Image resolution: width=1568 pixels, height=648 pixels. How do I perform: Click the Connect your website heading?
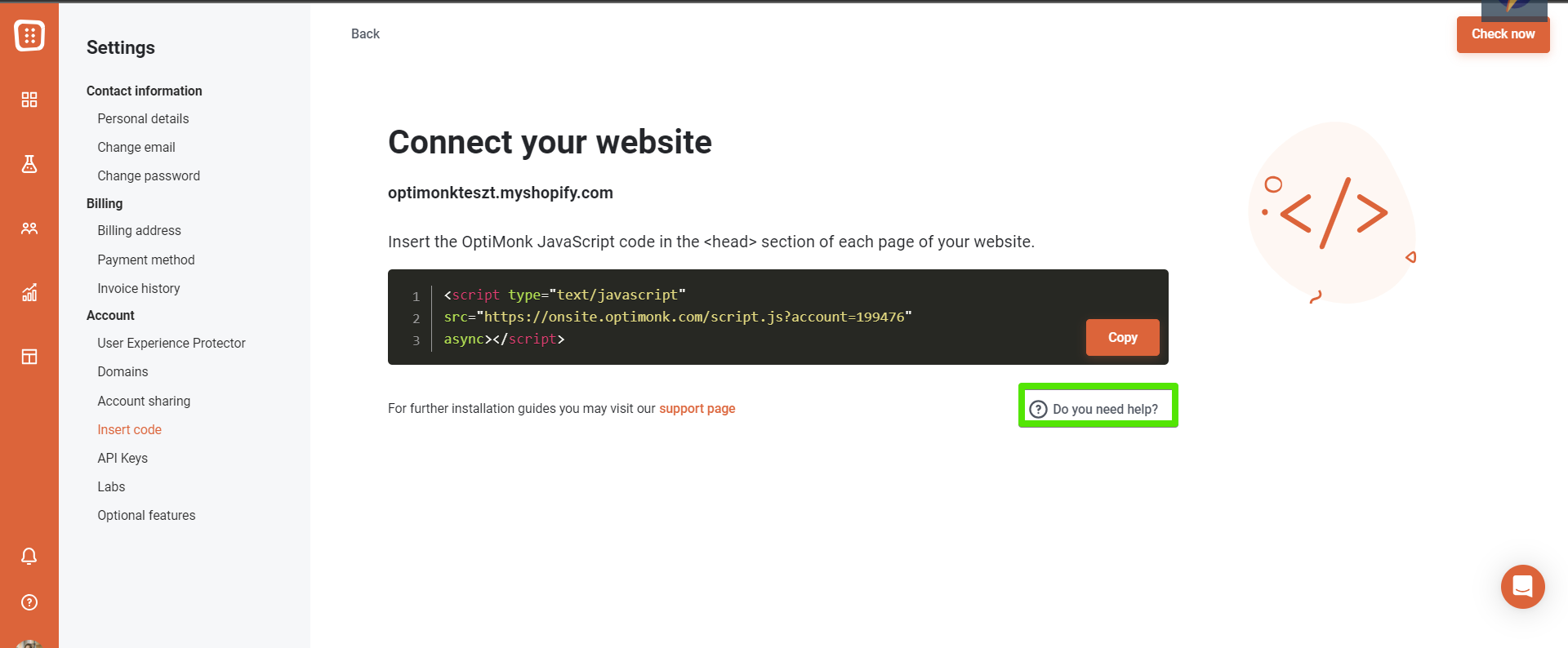click(550, 142)
